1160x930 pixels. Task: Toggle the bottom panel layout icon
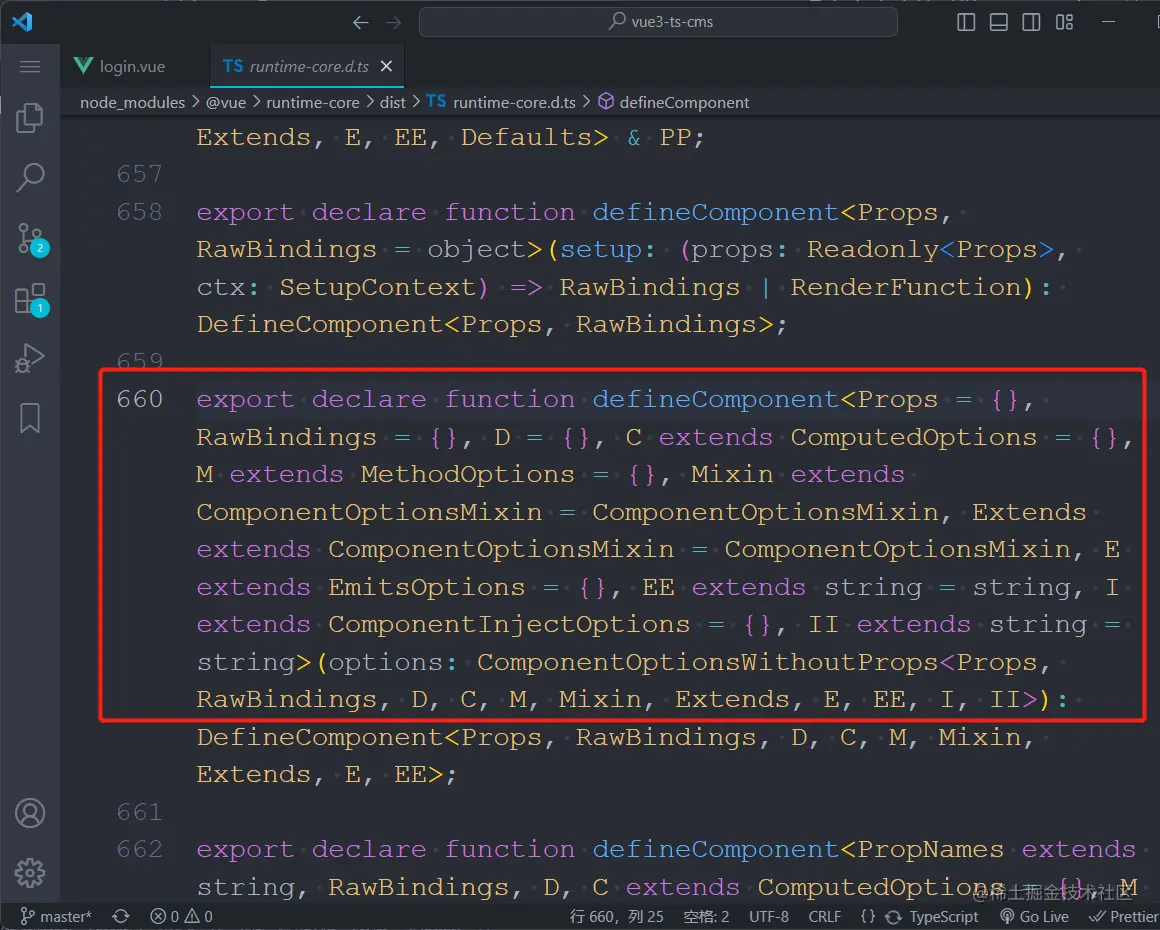998,22
